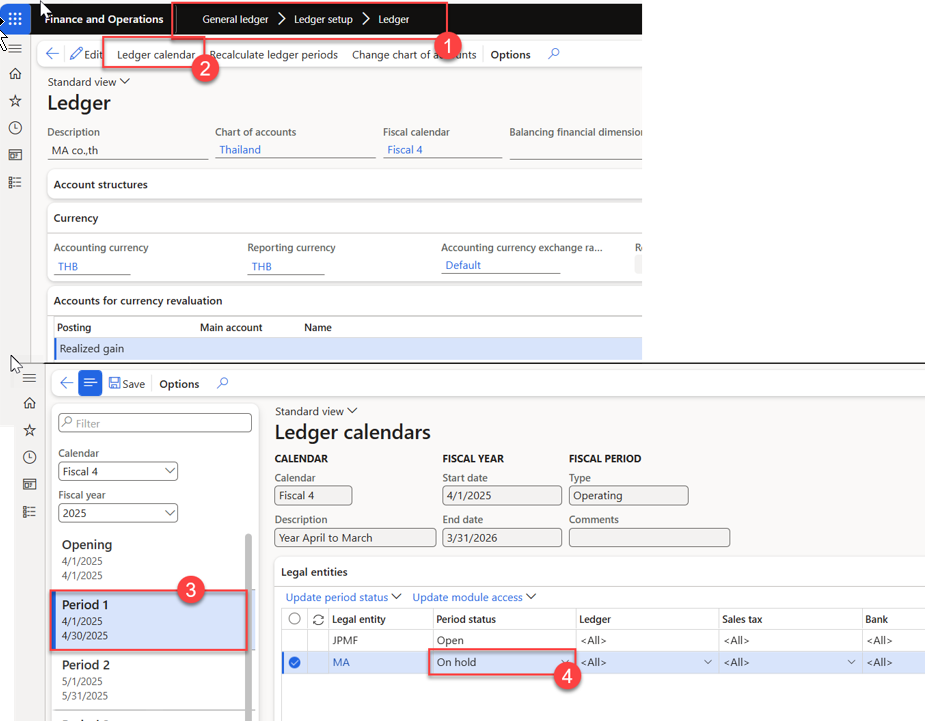
Task: Click General ledger breadcrumb
Action: pos(235,19)
